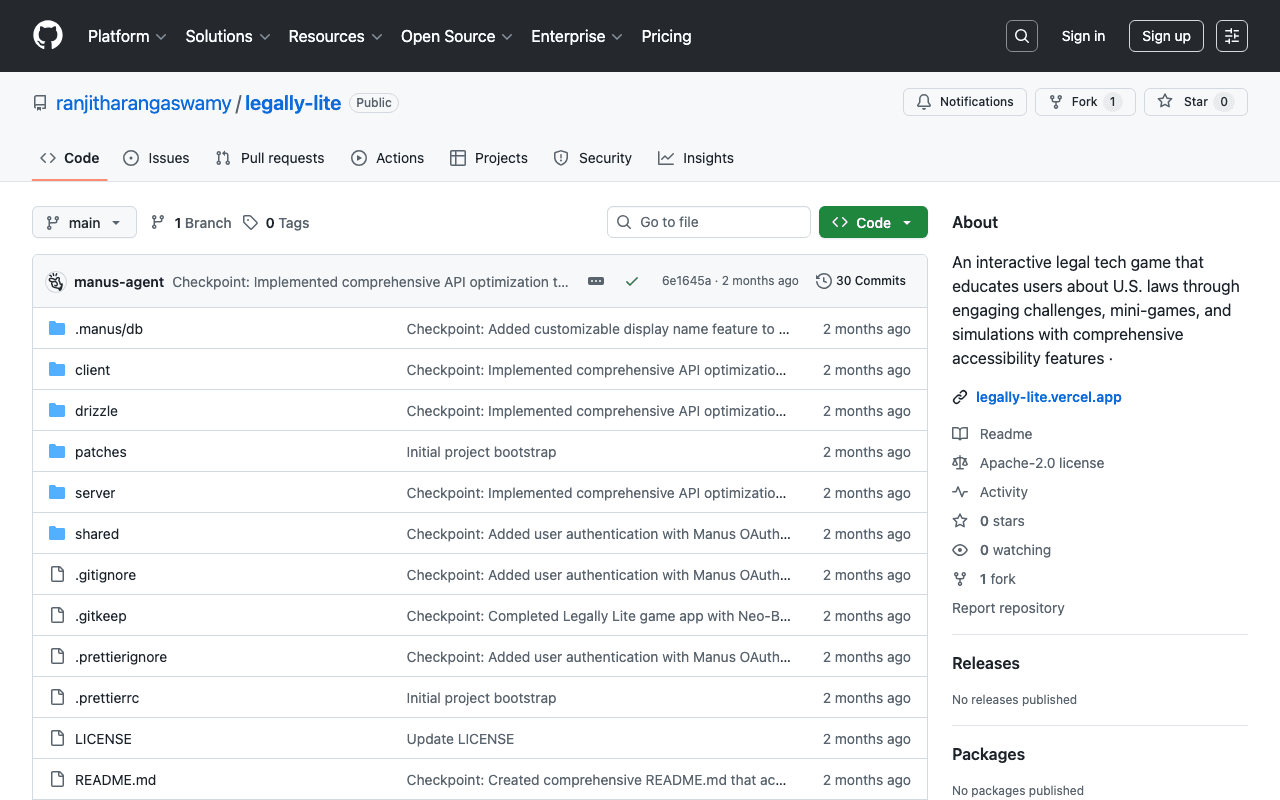View the green check commit status
Viewport: 1280px width, 800px height.
[632, 281]
